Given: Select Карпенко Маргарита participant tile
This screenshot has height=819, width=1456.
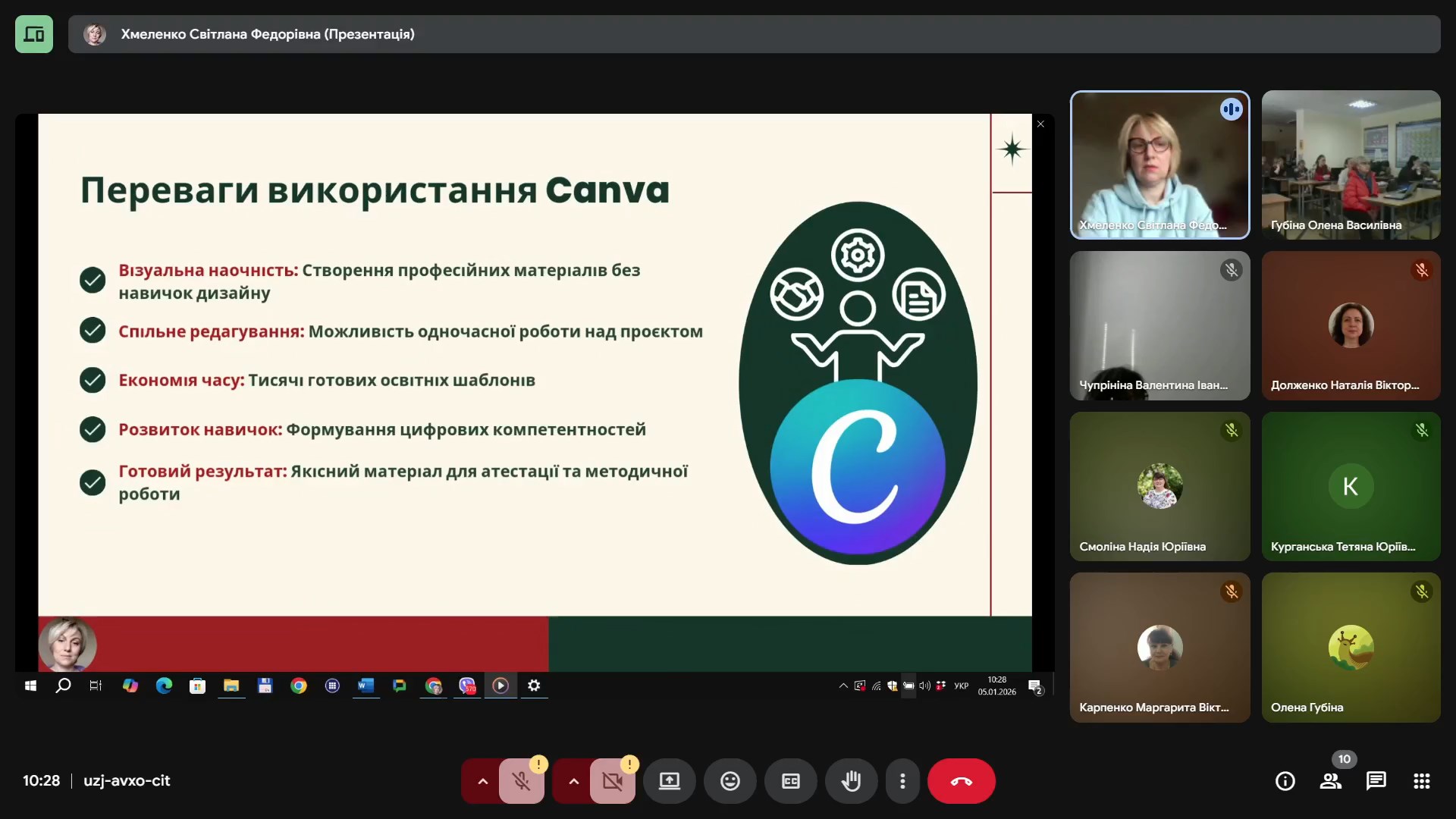Looking at the screenshot, I should point(1159,647).
